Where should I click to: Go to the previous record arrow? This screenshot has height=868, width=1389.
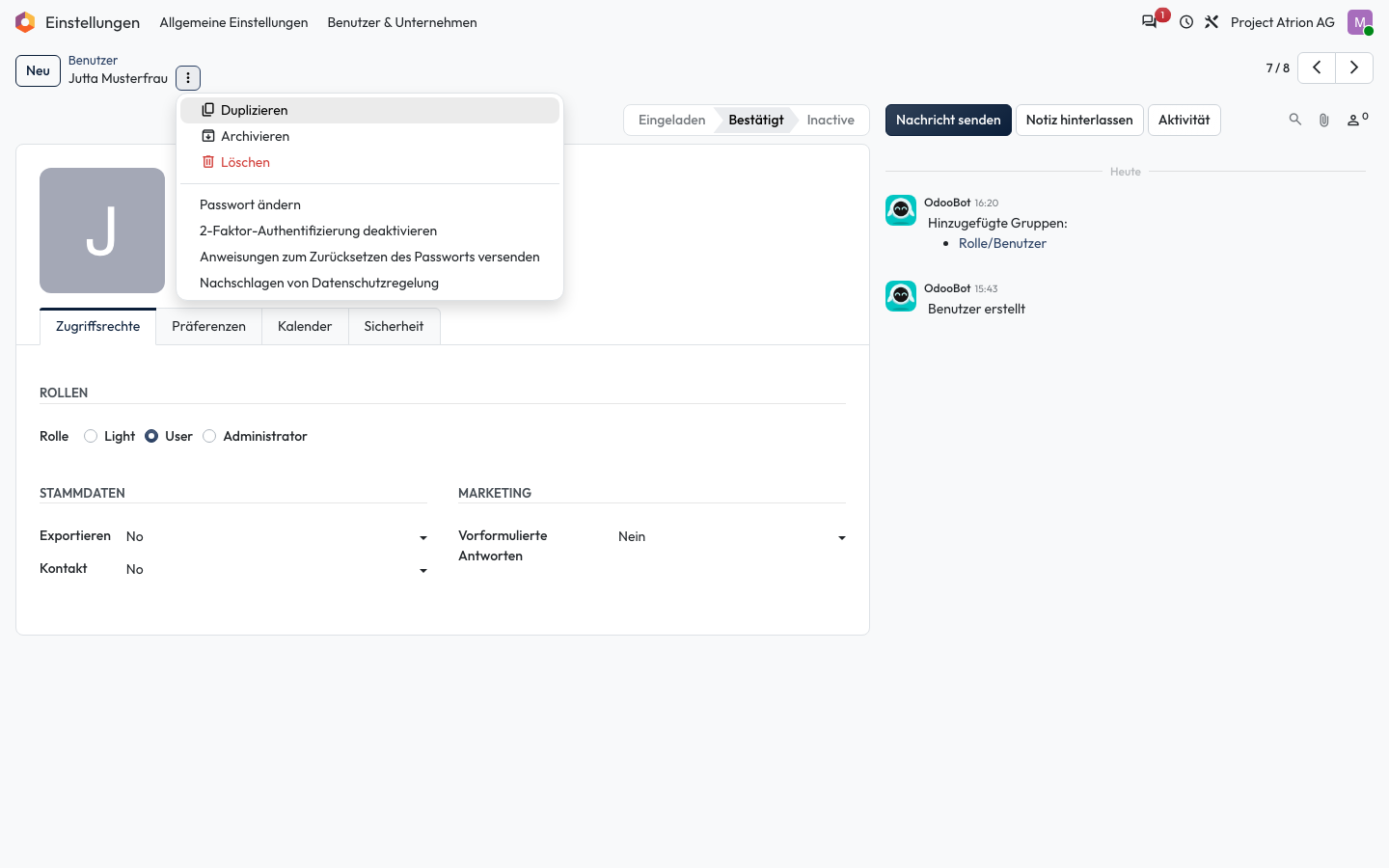click(x=1317, y=68)
